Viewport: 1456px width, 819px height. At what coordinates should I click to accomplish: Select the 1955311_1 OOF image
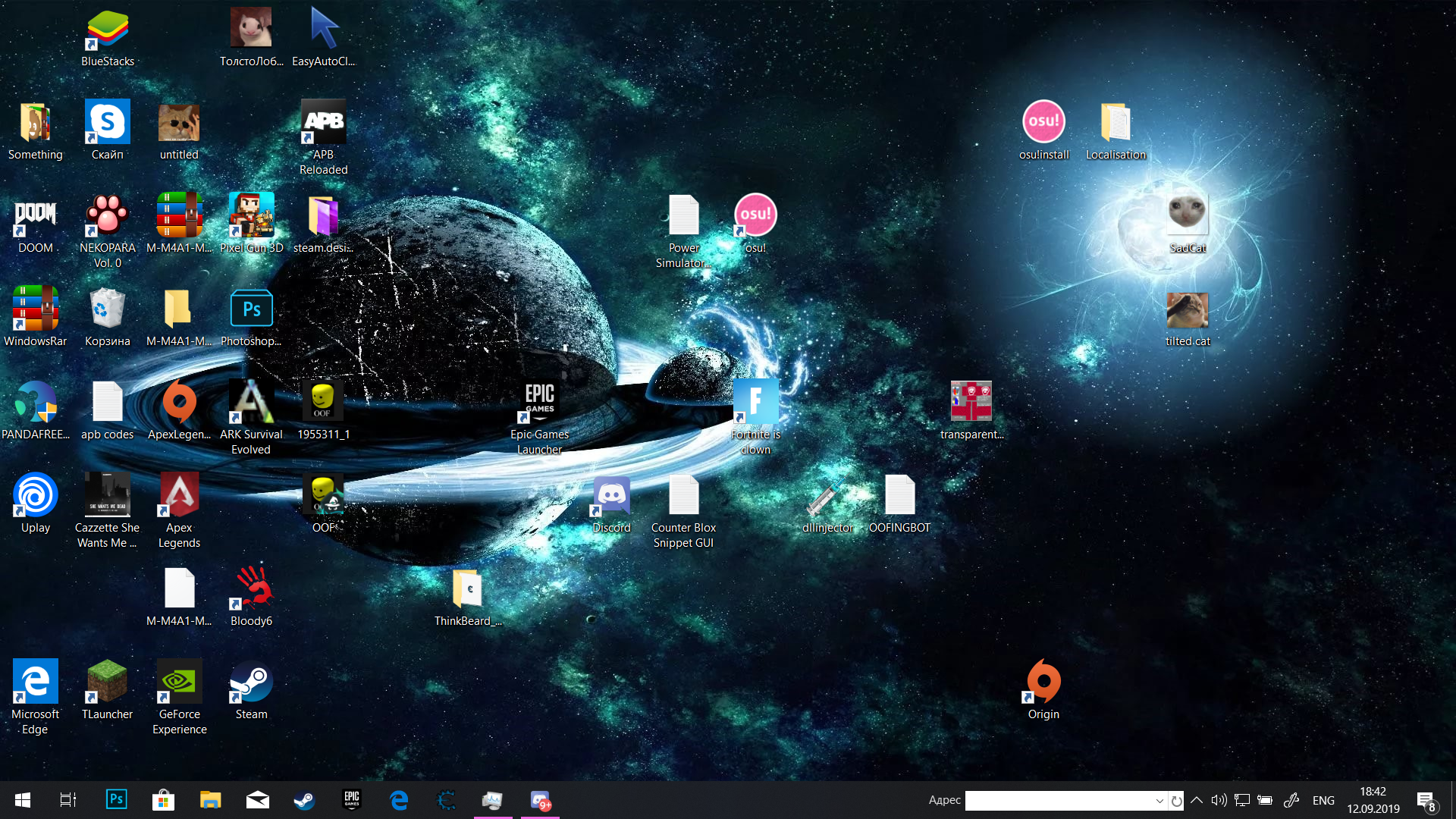[324, 411]
